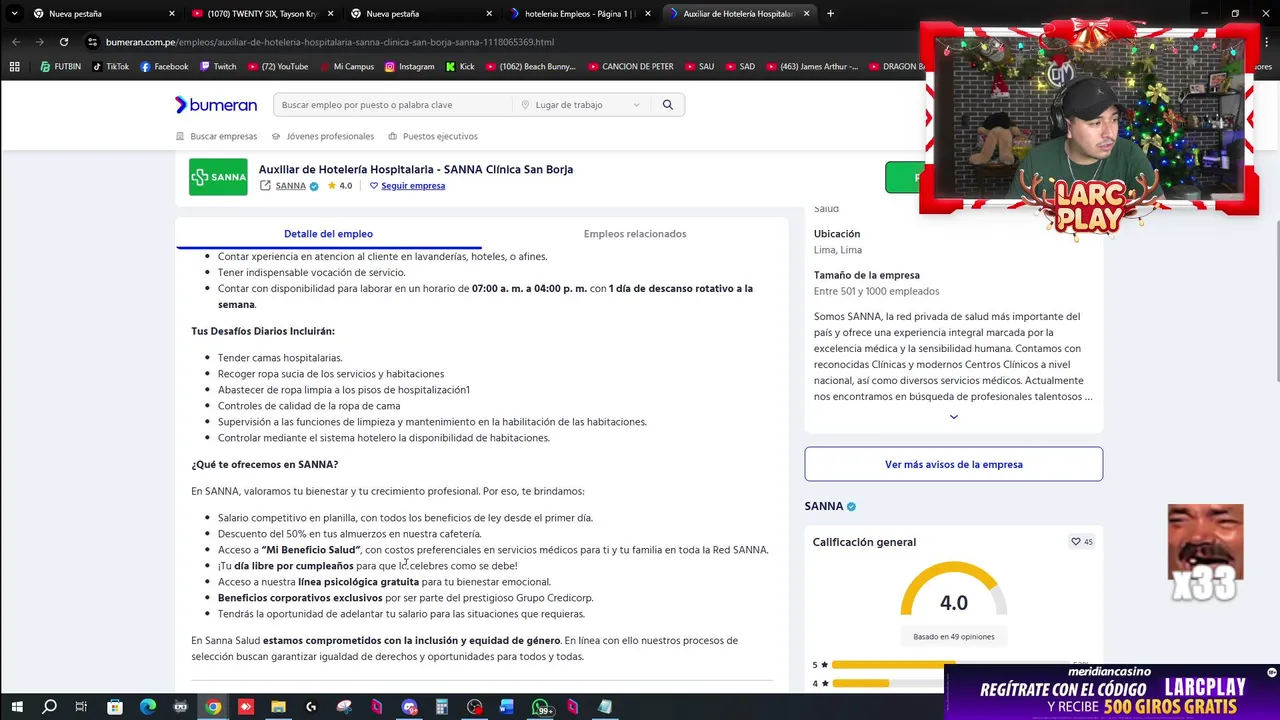The width and height of the screenshot is (1280, 720).
Task: Click the browser address bar URL
Action: click(x=330, y=42)
